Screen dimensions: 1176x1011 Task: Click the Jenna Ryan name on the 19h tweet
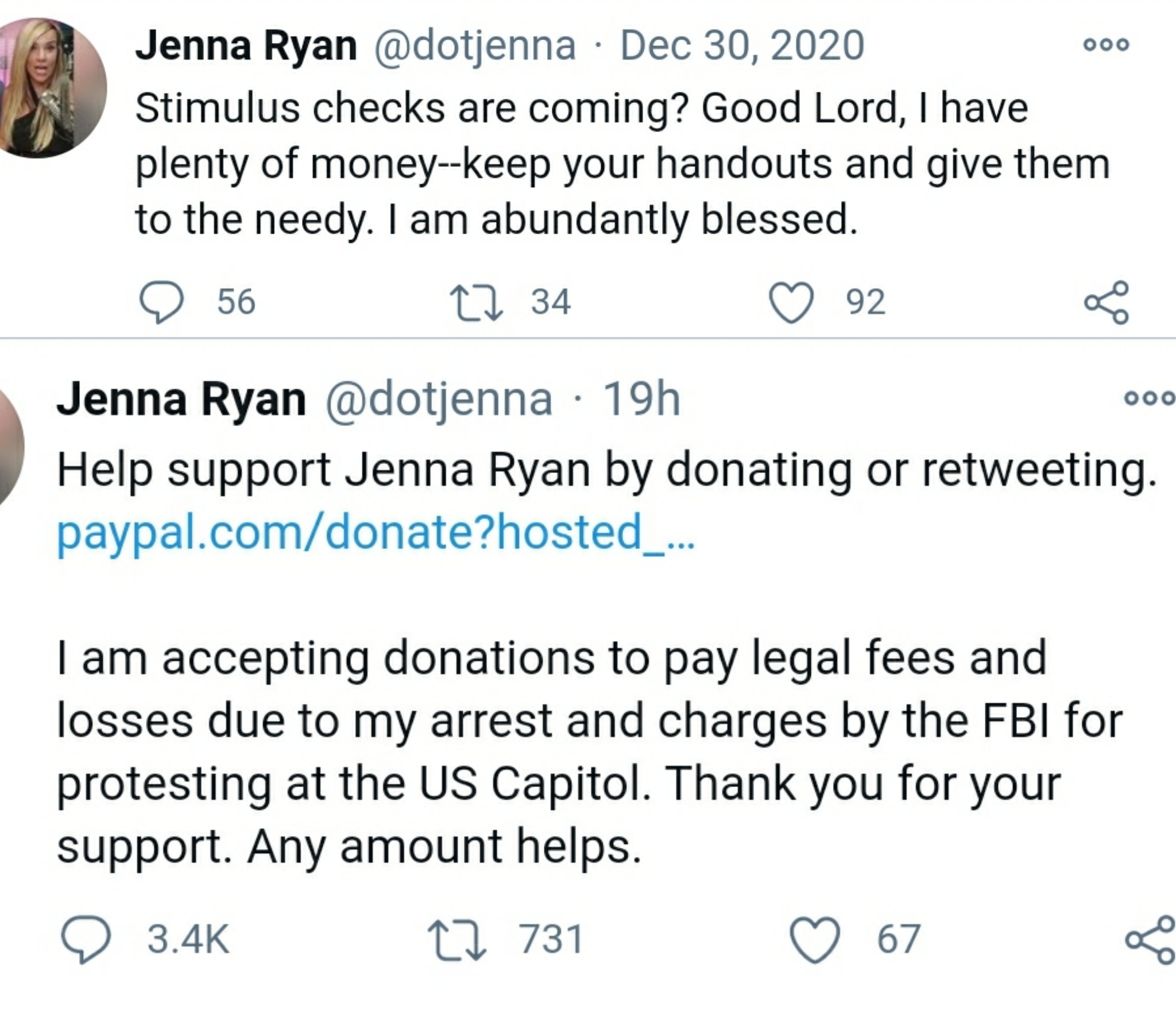coord(181,399)
